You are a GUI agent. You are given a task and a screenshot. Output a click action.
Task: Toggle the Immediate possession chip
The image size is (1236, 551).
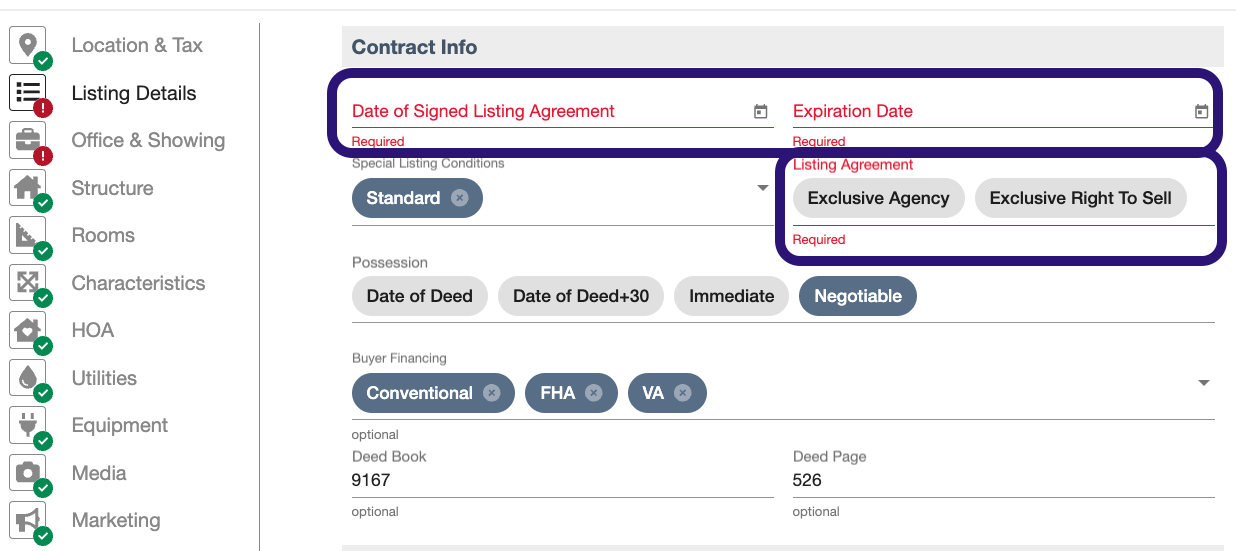click(x=731, y=296)
